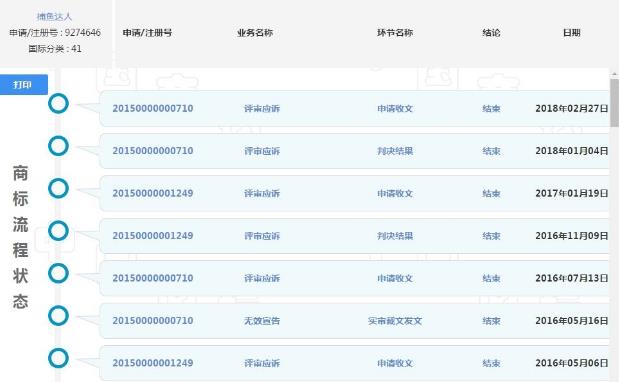Click the 业务名称 column header
The width and height of the screenshot is (619, 382).
pyautogui.click(x=255, y=33)
